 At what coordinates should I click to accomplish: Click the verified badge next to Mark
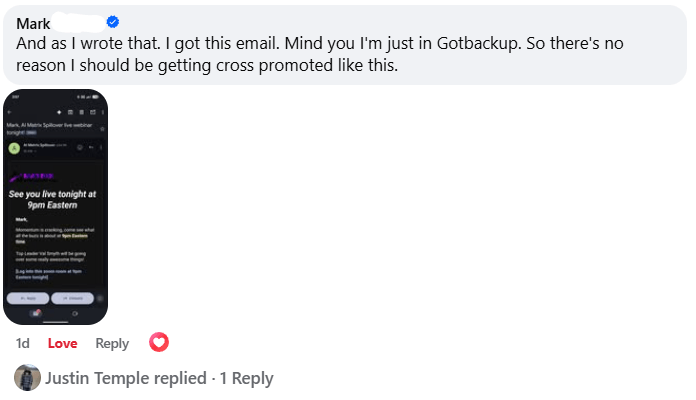coord(113,22)
